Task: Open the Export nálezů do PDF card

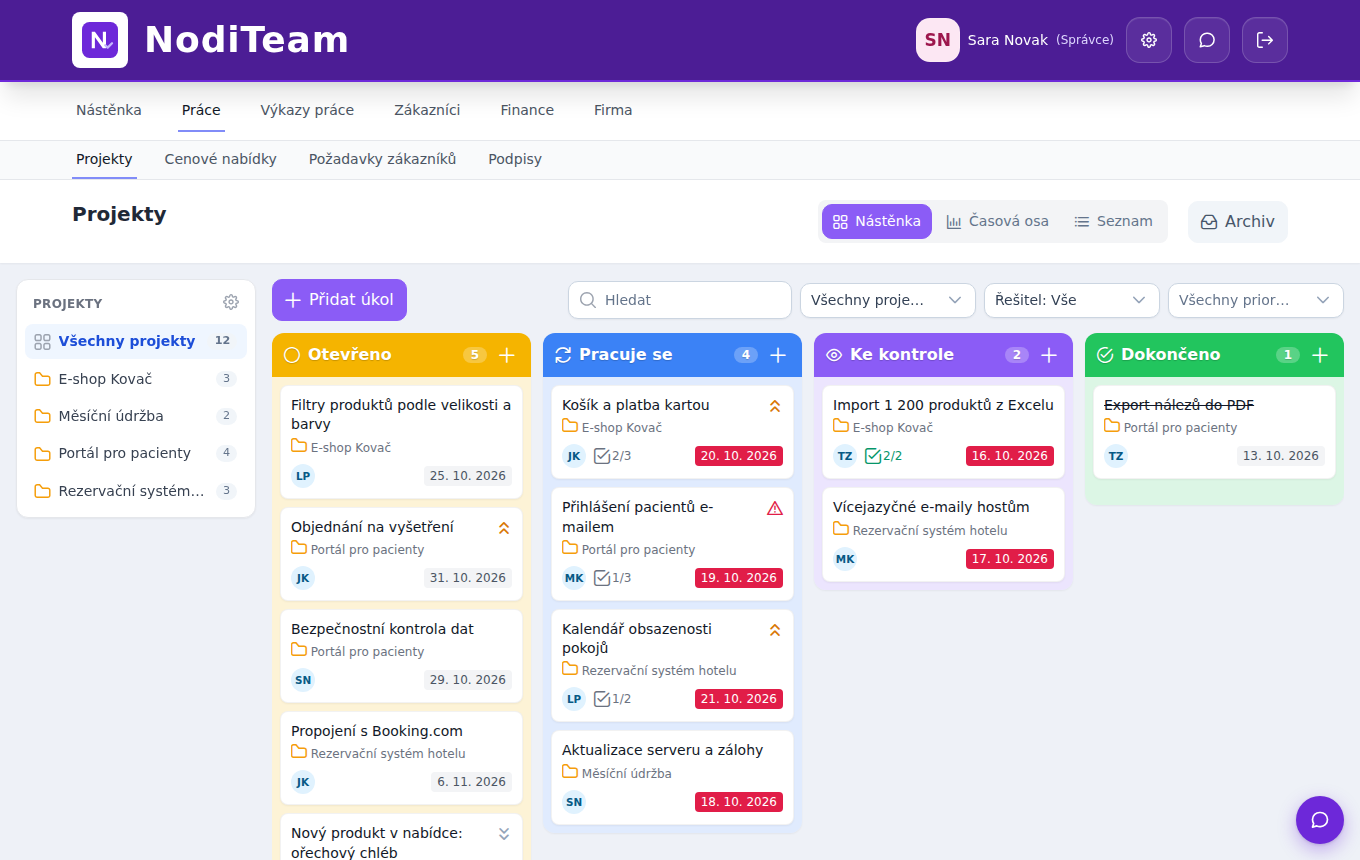Action: tap(1214, 432)
